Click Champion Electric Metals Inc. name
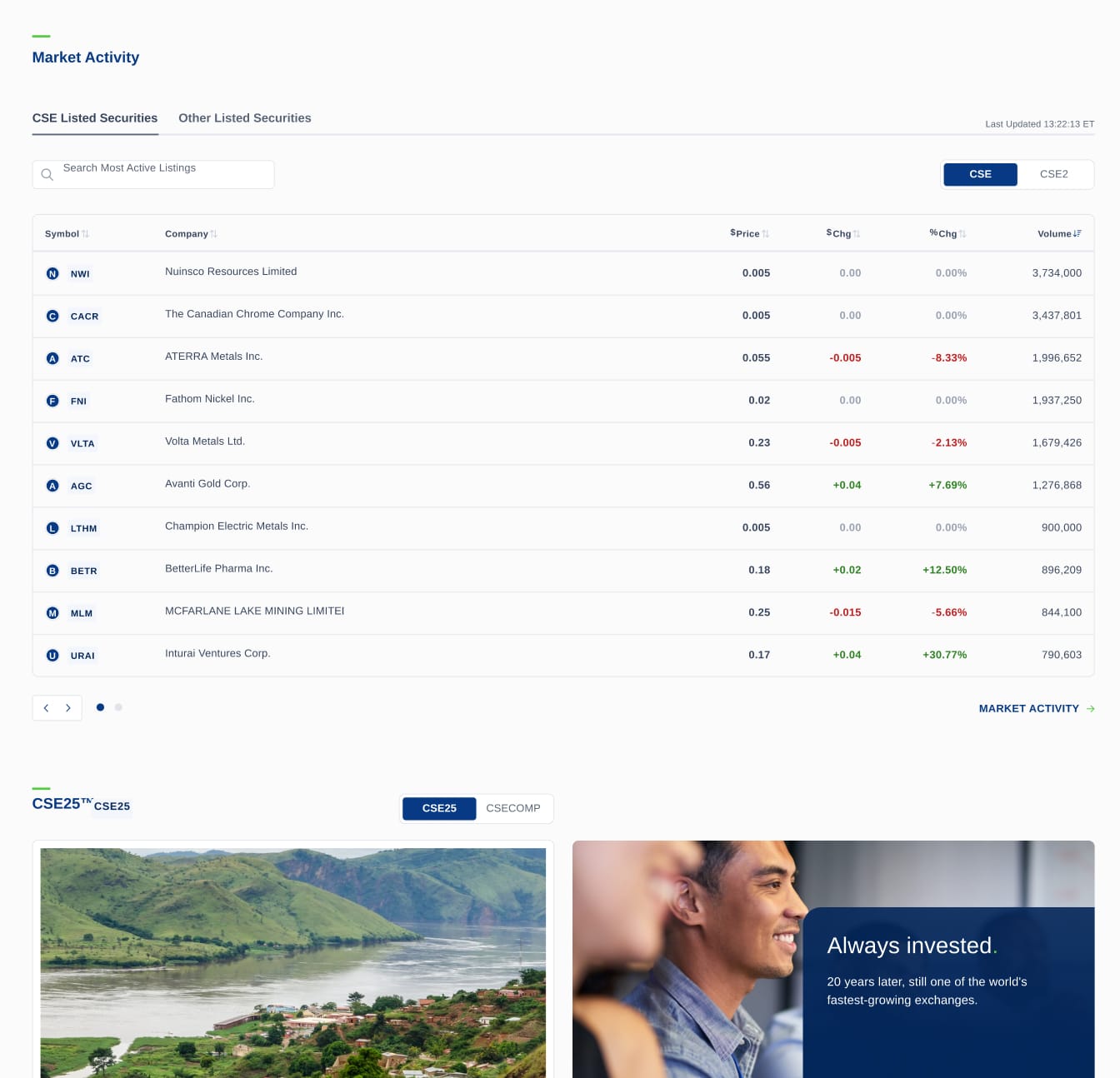 pos(237,527)
